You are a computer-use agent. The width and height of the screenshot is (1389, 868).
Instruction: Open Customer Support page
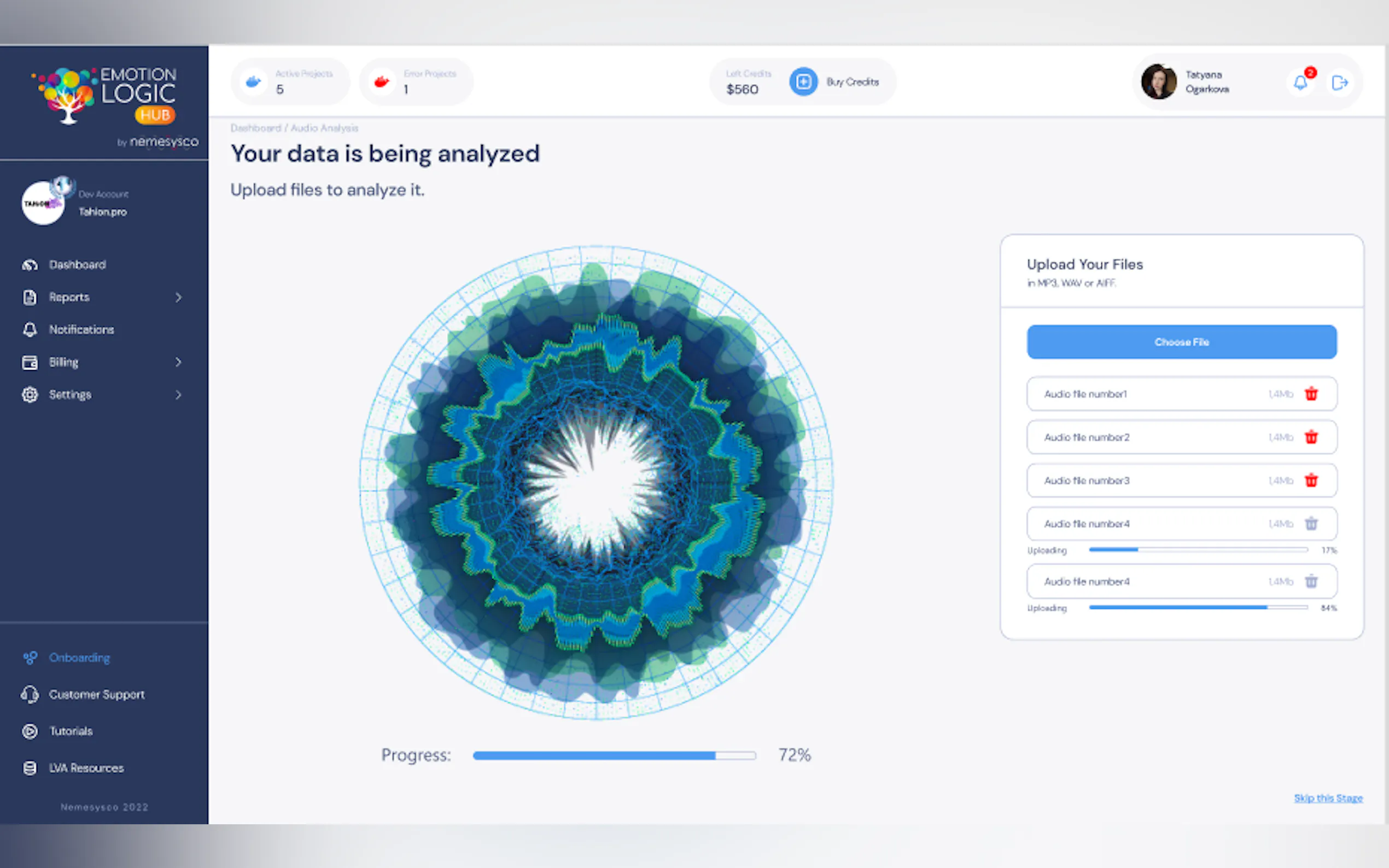(x=96, y=695)
